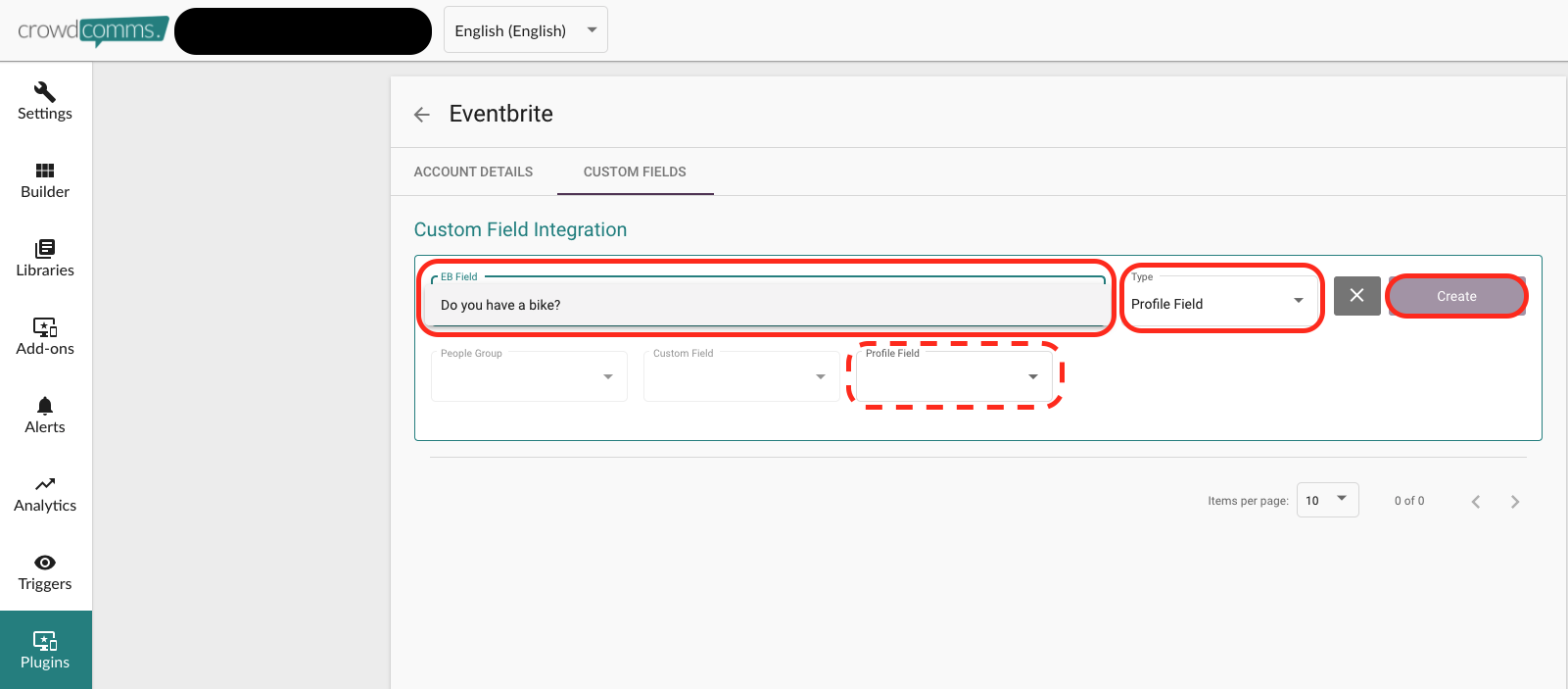Viewport: 1568px width, 689px height.
Task: Click the Eventbrite page title
Action: [501, 114]
